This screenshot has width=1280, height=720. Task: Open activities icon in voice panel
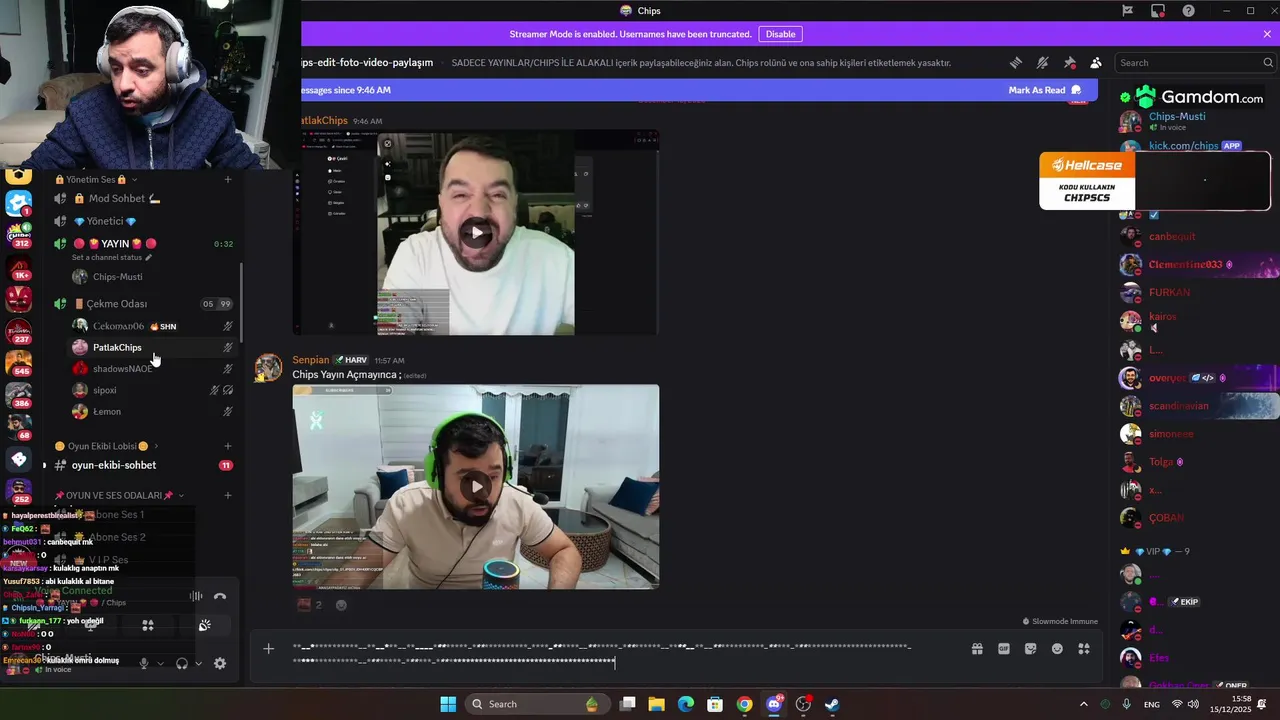tap(148, 625)
